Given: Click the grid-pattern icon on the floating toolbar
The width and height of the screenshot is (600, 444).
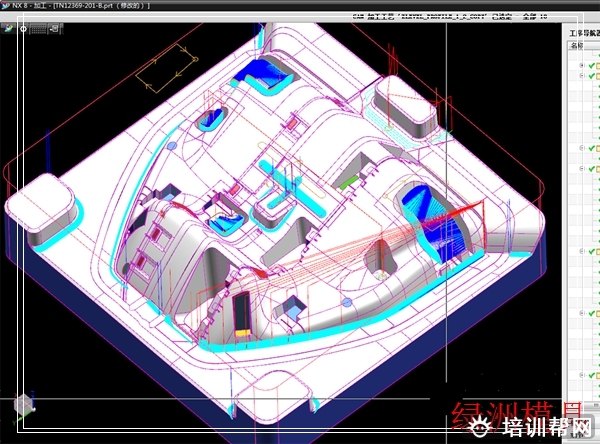Looking at the screenshot, I should point(37,29).
